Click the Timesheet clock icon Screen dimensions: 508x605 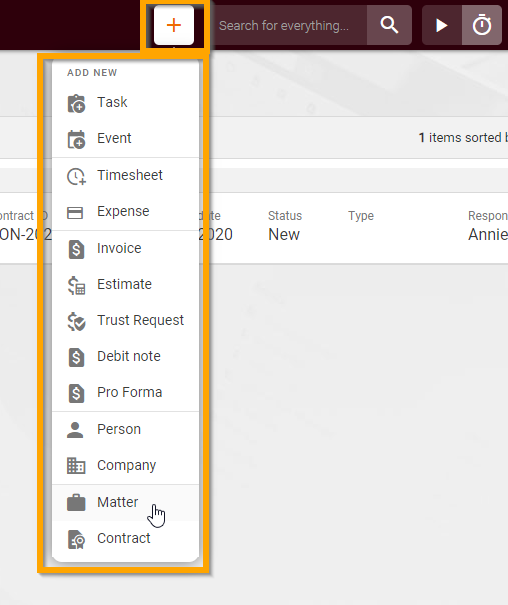[76, 176]
